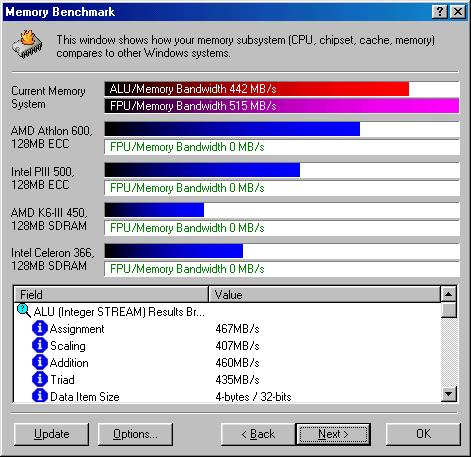The image size is (471, 457).
Task: Click the Intel Celeron 366 blue ALU bar
Action: [174, 251]
